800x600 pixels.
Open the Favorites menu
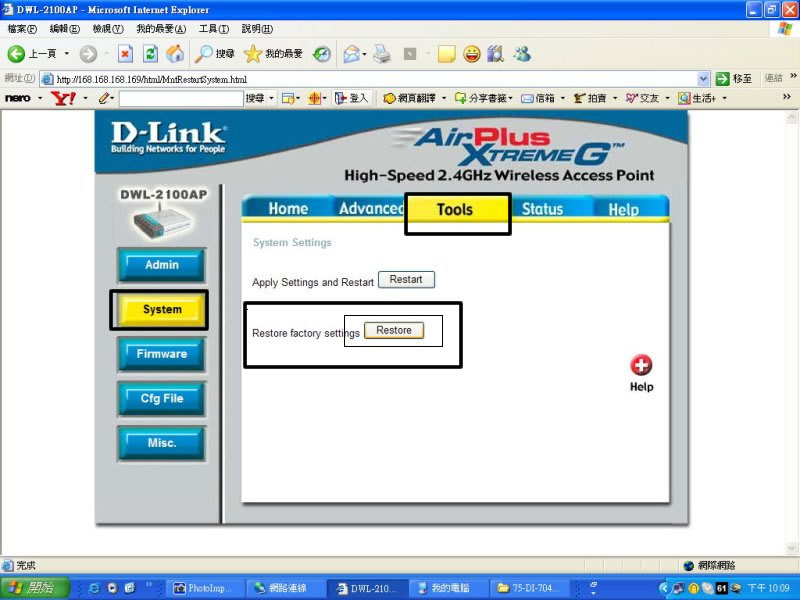(161, 29)
